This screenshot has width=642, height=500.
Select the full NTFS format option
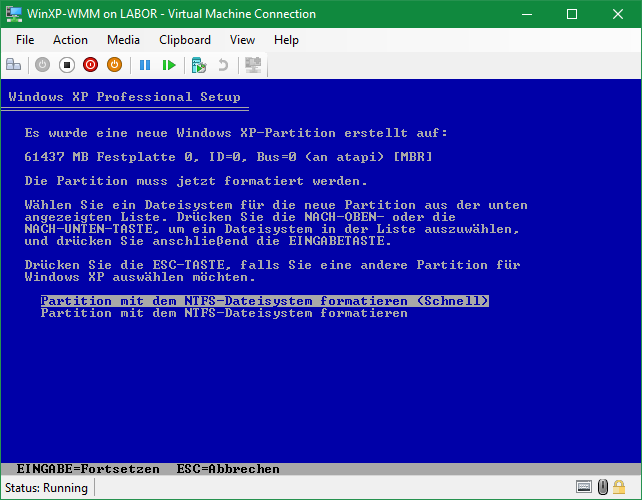(223, 313)
